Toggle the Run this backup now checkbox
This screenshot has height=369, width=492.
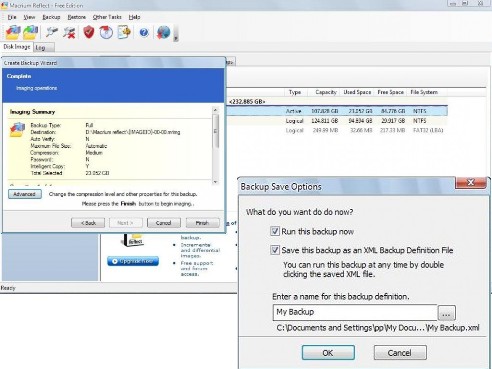click(x=275, y=231)
